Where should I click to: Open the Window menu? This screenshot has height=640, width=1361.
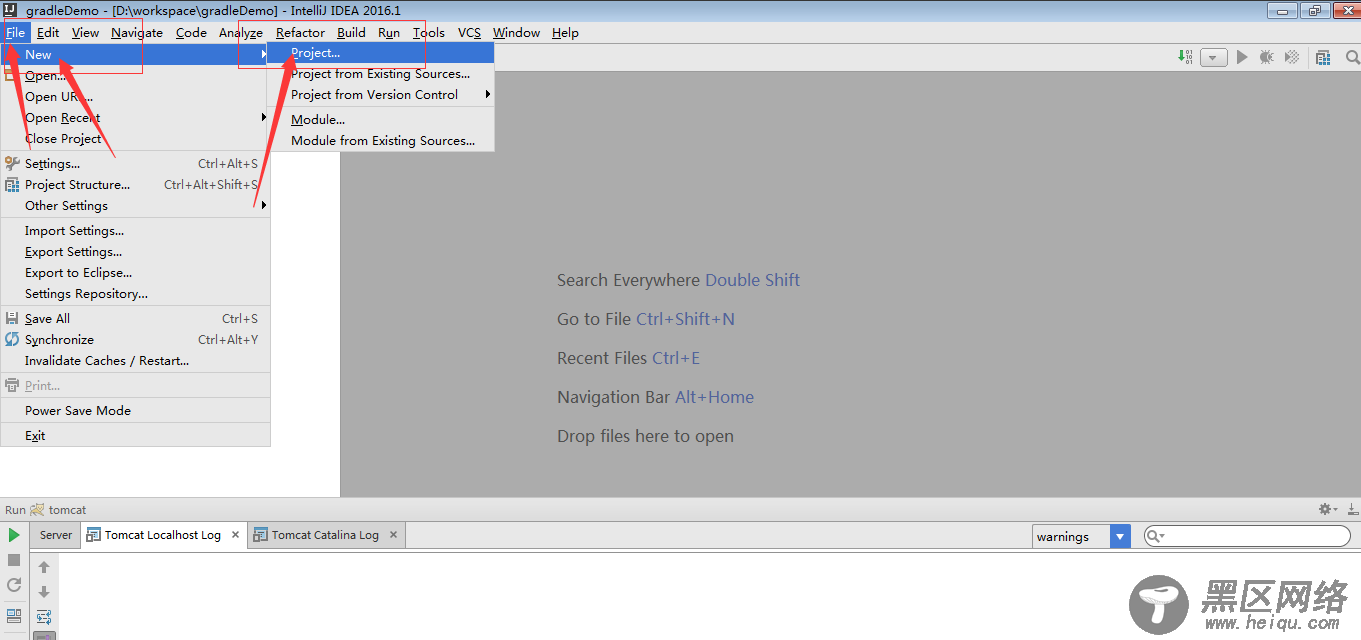click(x=516, y=32)
